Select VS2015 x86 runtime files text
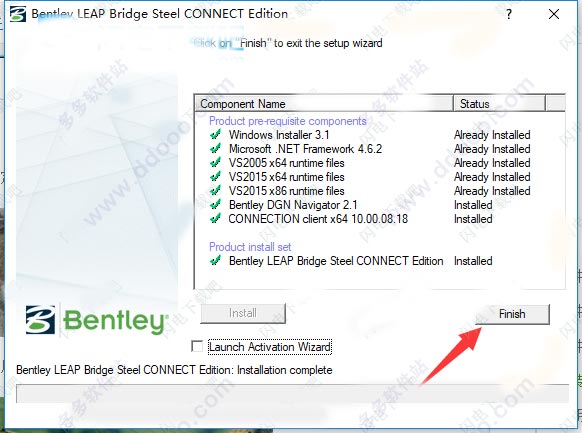582x433 pixels. [287, 191]
